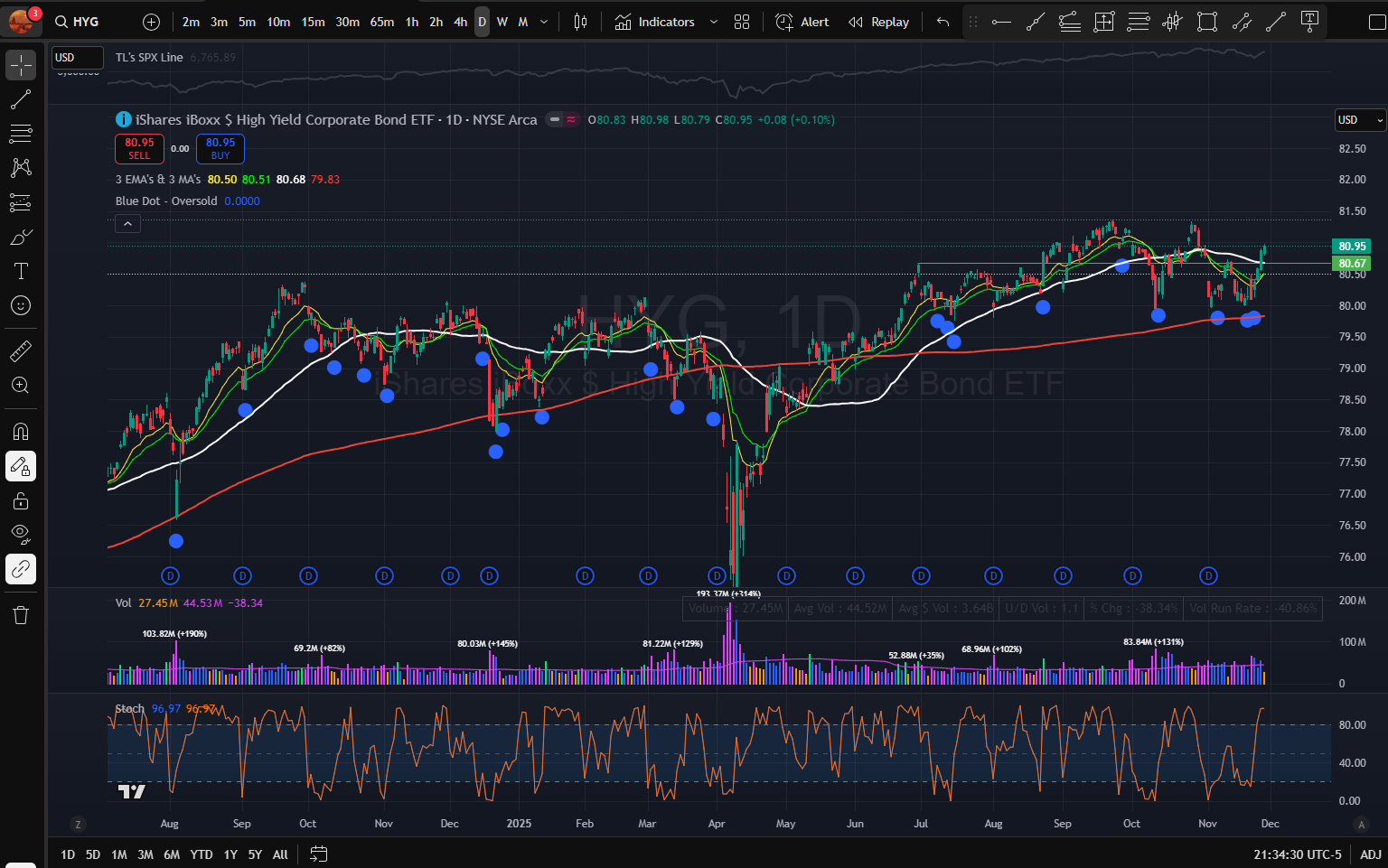The image size is (1388, 868).
Task: Select the horizontal ray favorite tool
Action: point(1001,22)
